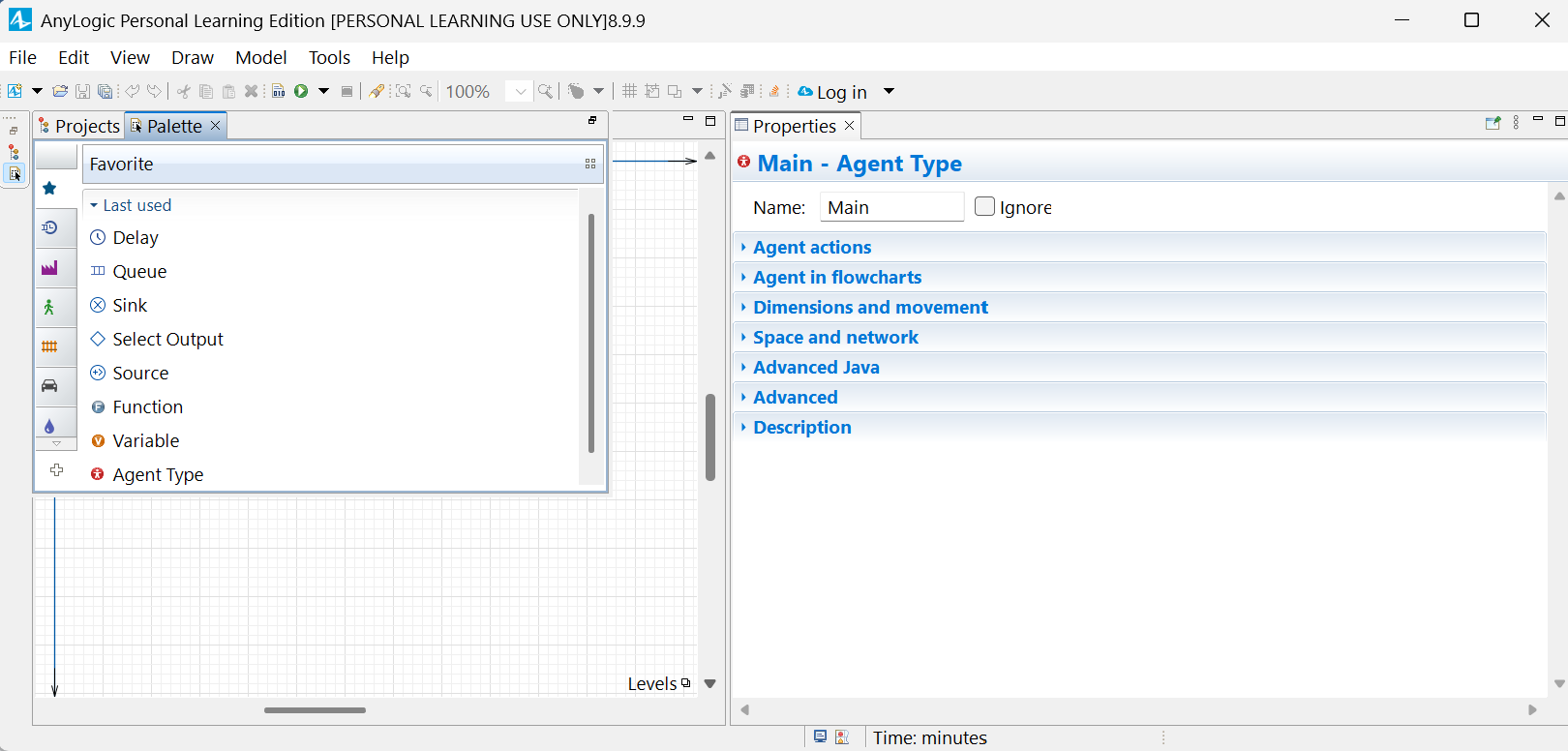Click the Log in link

coord(842,92)
